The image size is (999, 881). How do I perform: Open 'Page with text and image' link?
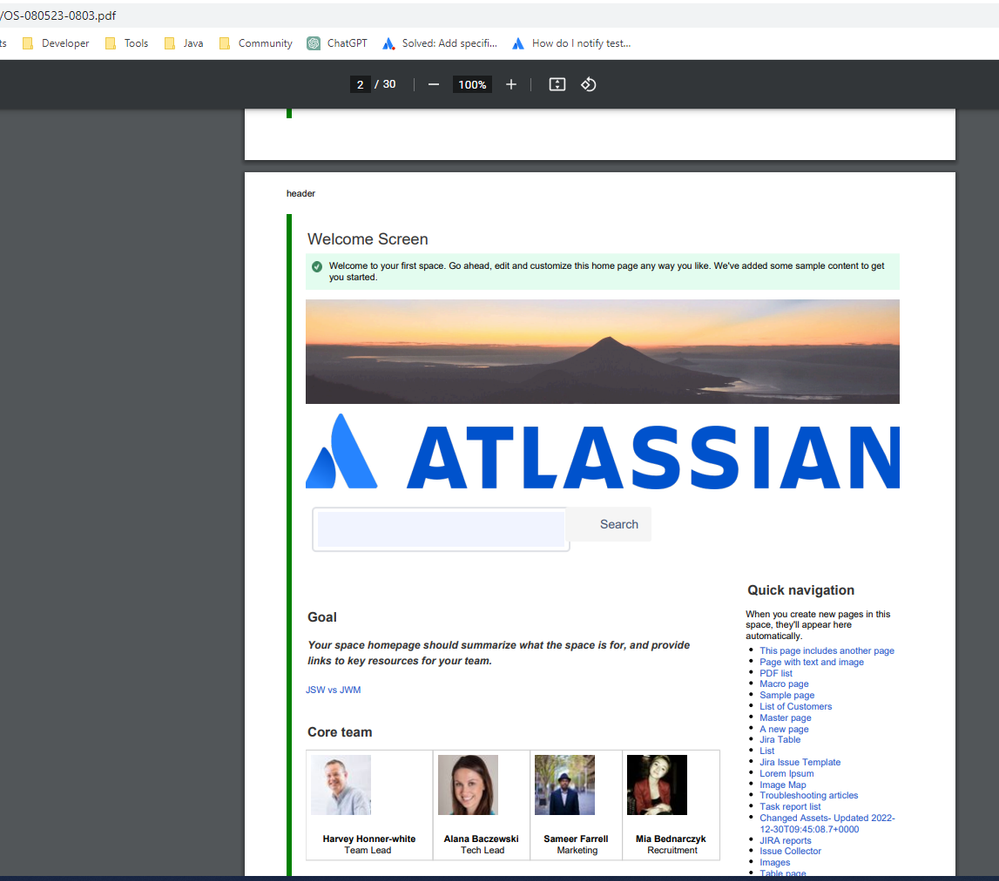tap(811, 662)
